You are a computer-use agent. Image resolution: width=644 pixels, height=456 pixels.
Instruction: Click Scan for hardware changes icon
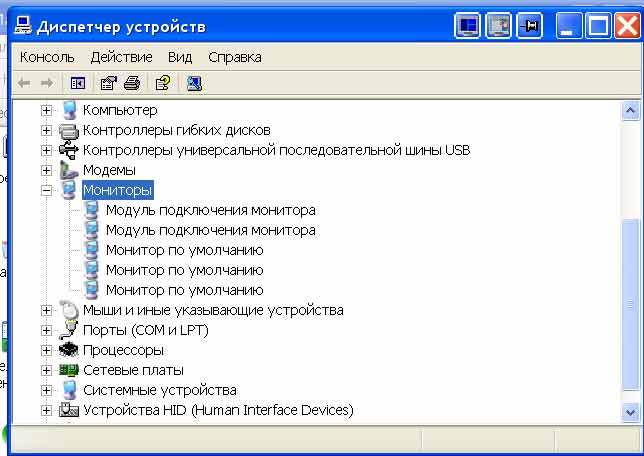[x=194, y=83]
